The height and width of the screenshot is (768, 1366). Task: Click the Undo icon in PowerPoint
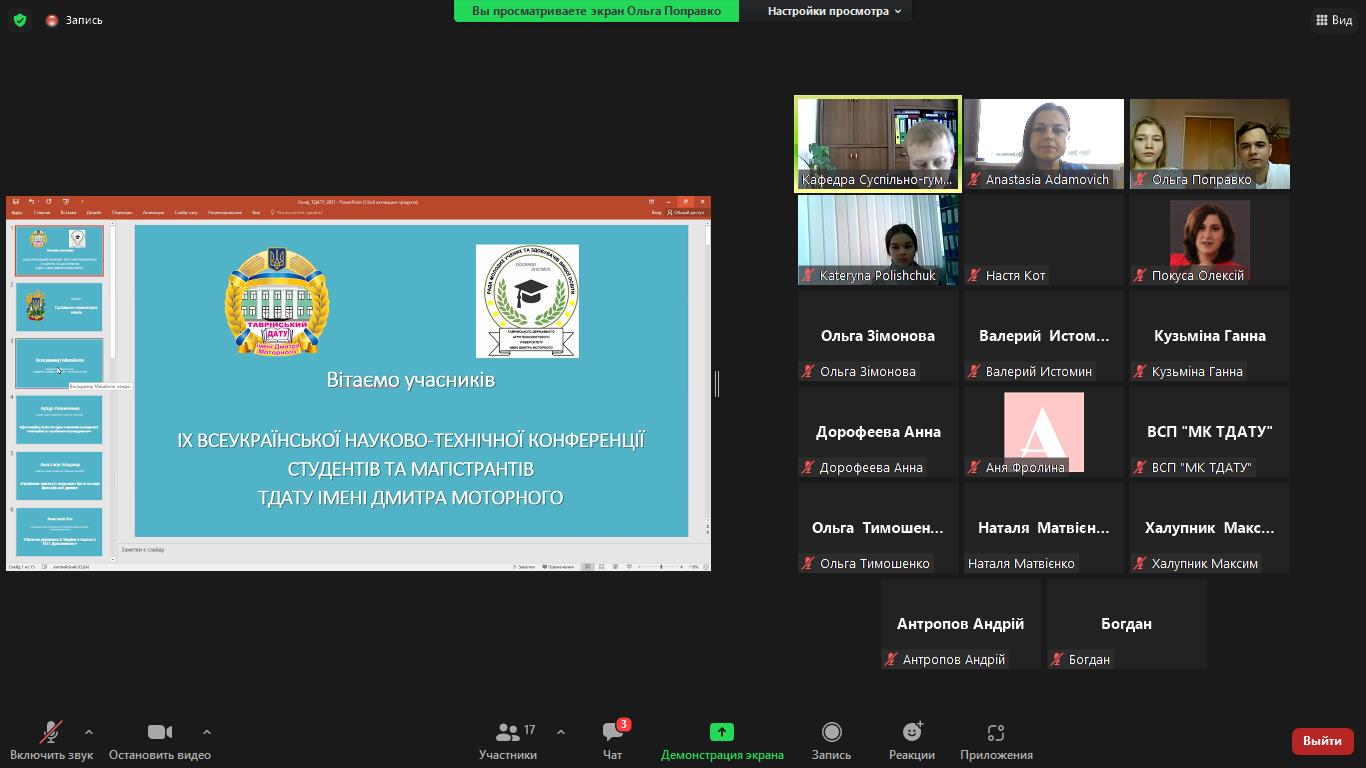31,202
